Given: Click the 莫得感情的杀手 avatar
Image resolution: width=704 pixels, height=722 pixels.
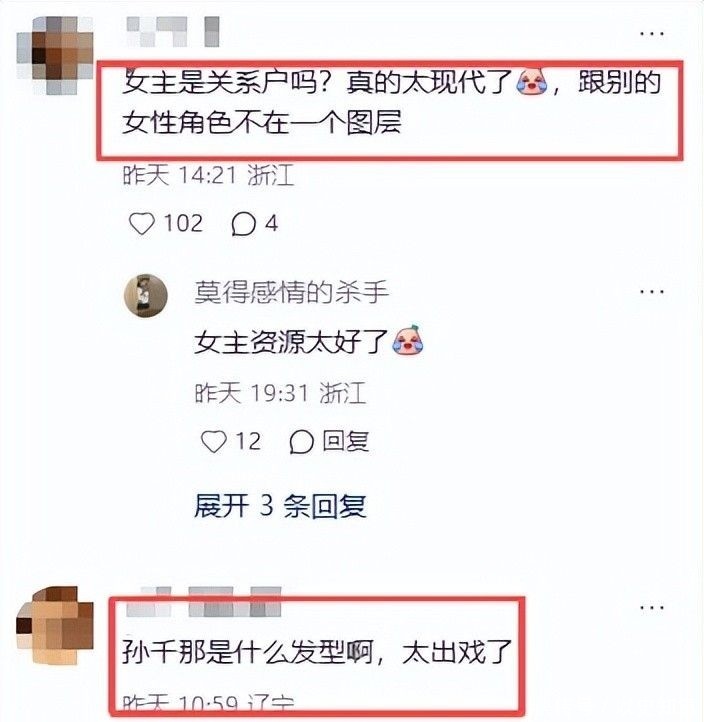Looking at the screenshot, I should point(146,296).
